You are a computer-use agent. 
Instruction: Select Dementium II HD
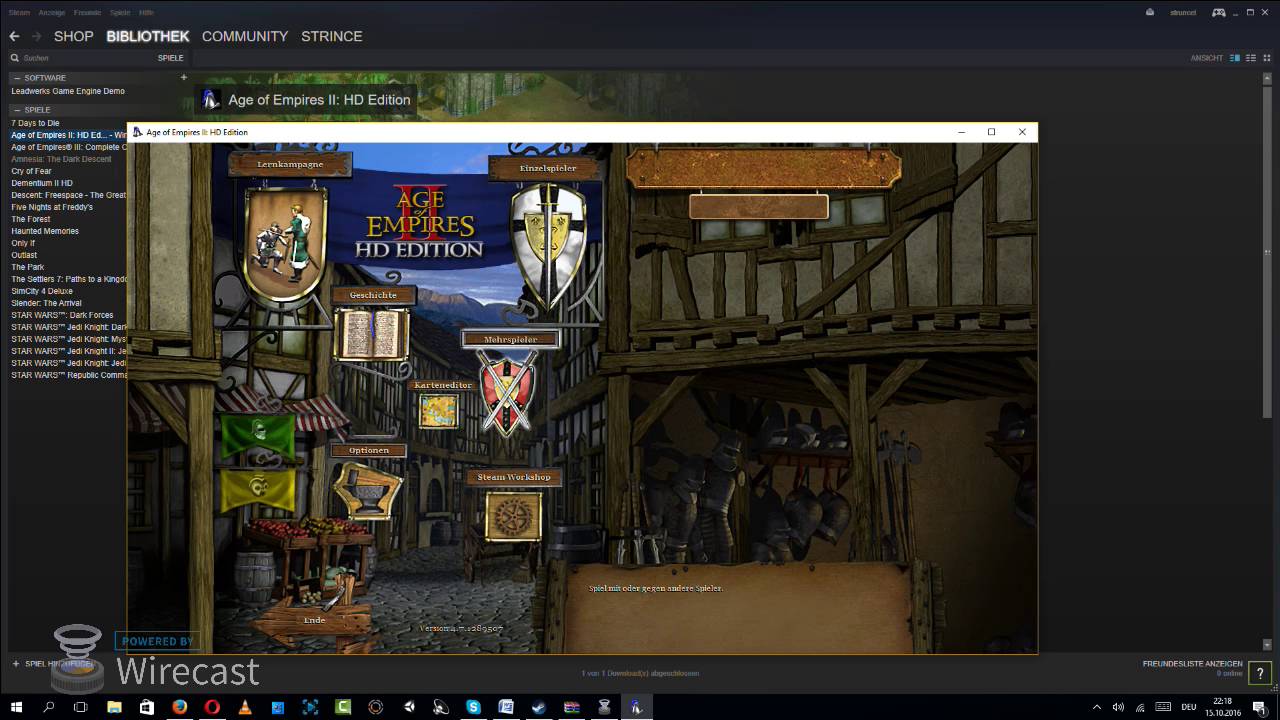click(42, 183)
